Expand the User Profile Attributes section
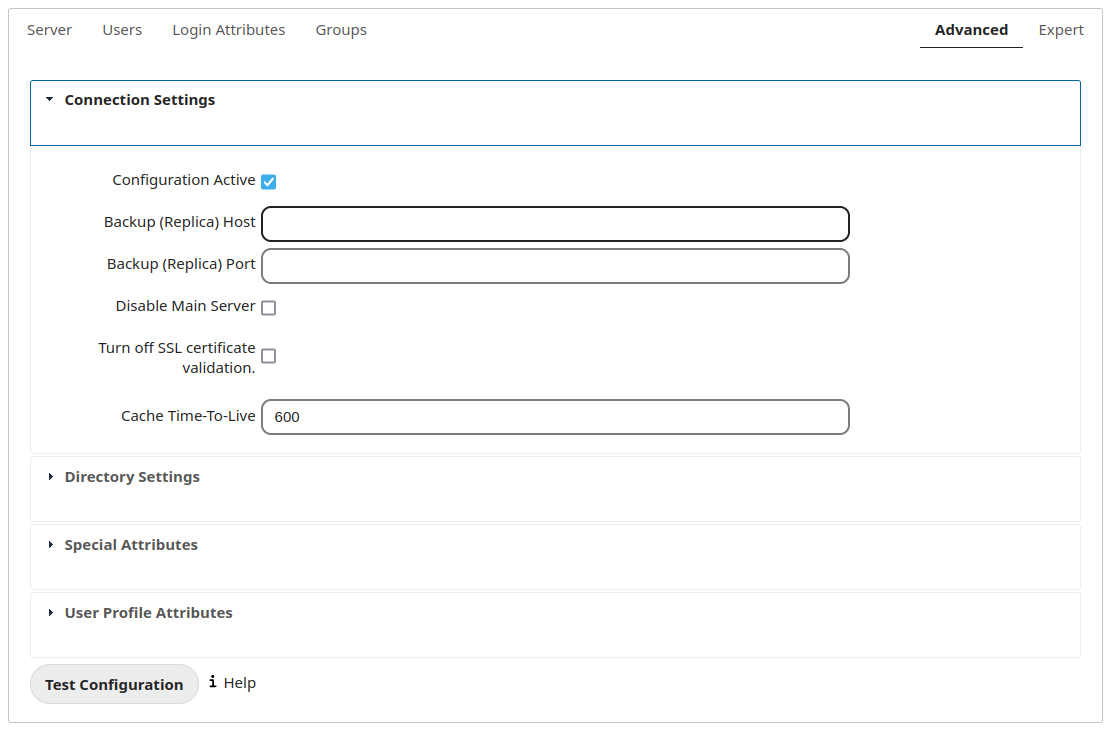 click(148, 613)
